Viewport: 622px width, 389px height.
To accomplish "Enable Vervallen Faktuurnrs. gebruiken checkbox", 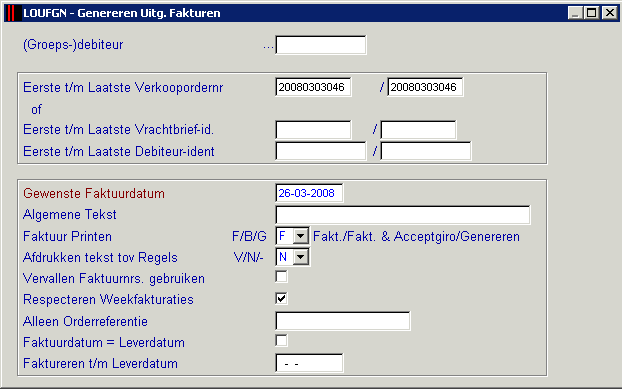I will click(281, 276).
